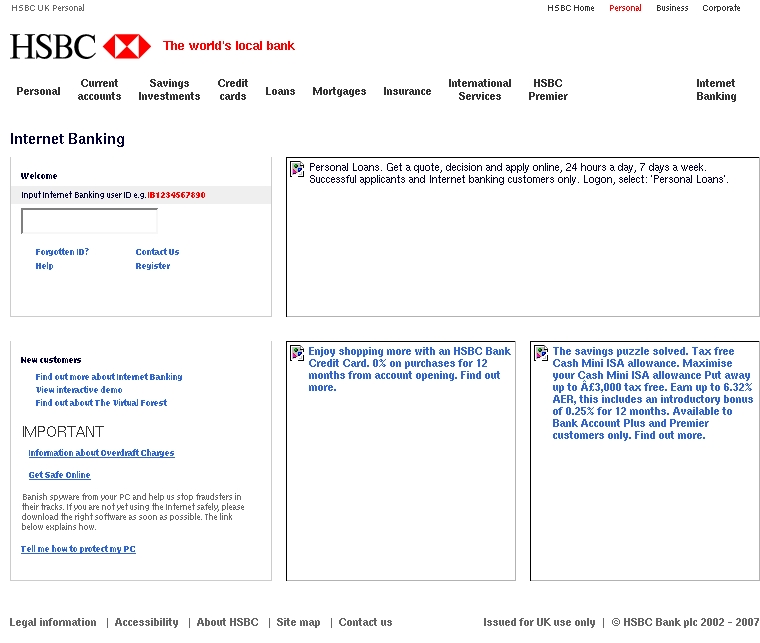Click broken image icon in Personal Loans banner
Viewport: 760px width, 643px height.
(x=297, y=169)
